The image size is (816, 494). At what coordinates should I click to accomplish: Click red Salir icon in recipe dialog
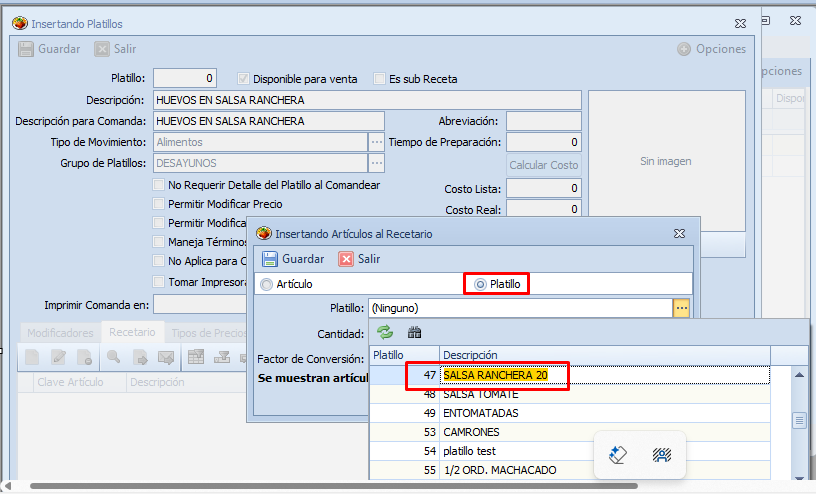(x=346, y=259)
